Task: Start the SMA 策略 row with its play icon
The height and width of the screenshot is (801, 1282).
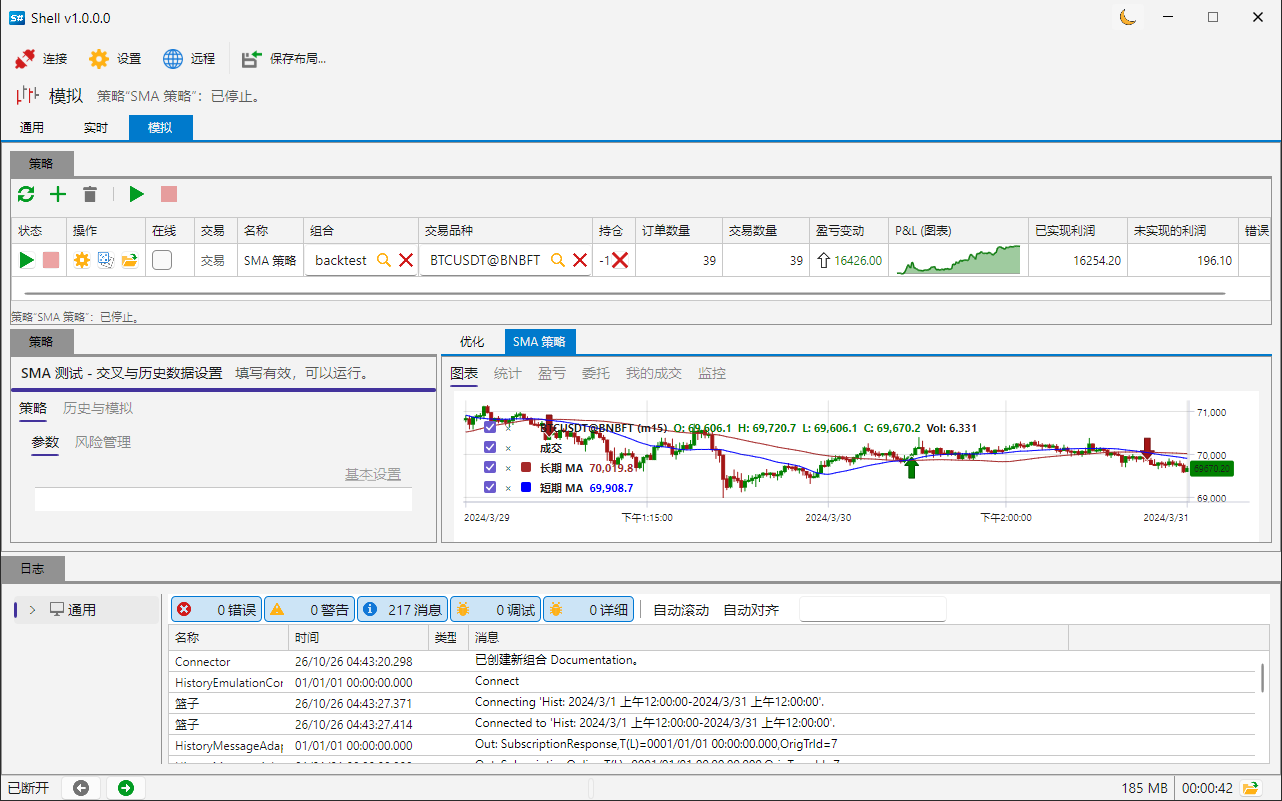Action: (27, 260)
